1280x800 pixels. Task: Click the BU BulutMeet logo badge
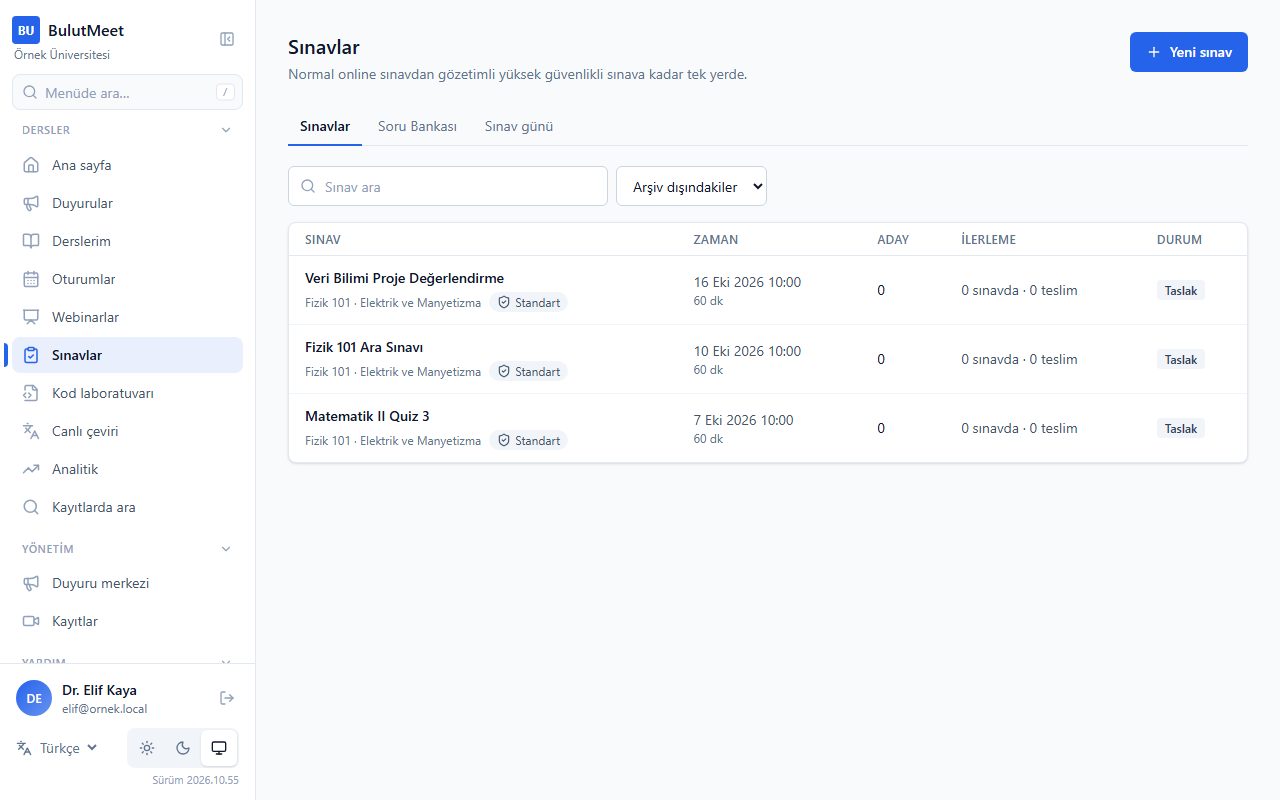tap(26, 30)
